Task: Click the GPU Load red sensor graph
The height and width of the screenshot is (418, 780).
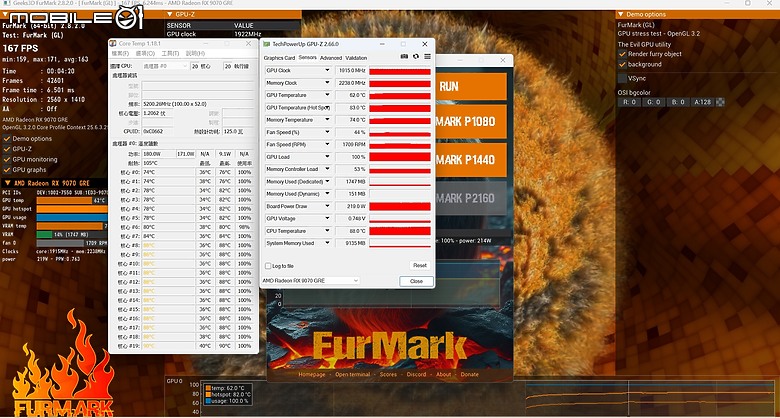Action: click(x=400, y=157)
